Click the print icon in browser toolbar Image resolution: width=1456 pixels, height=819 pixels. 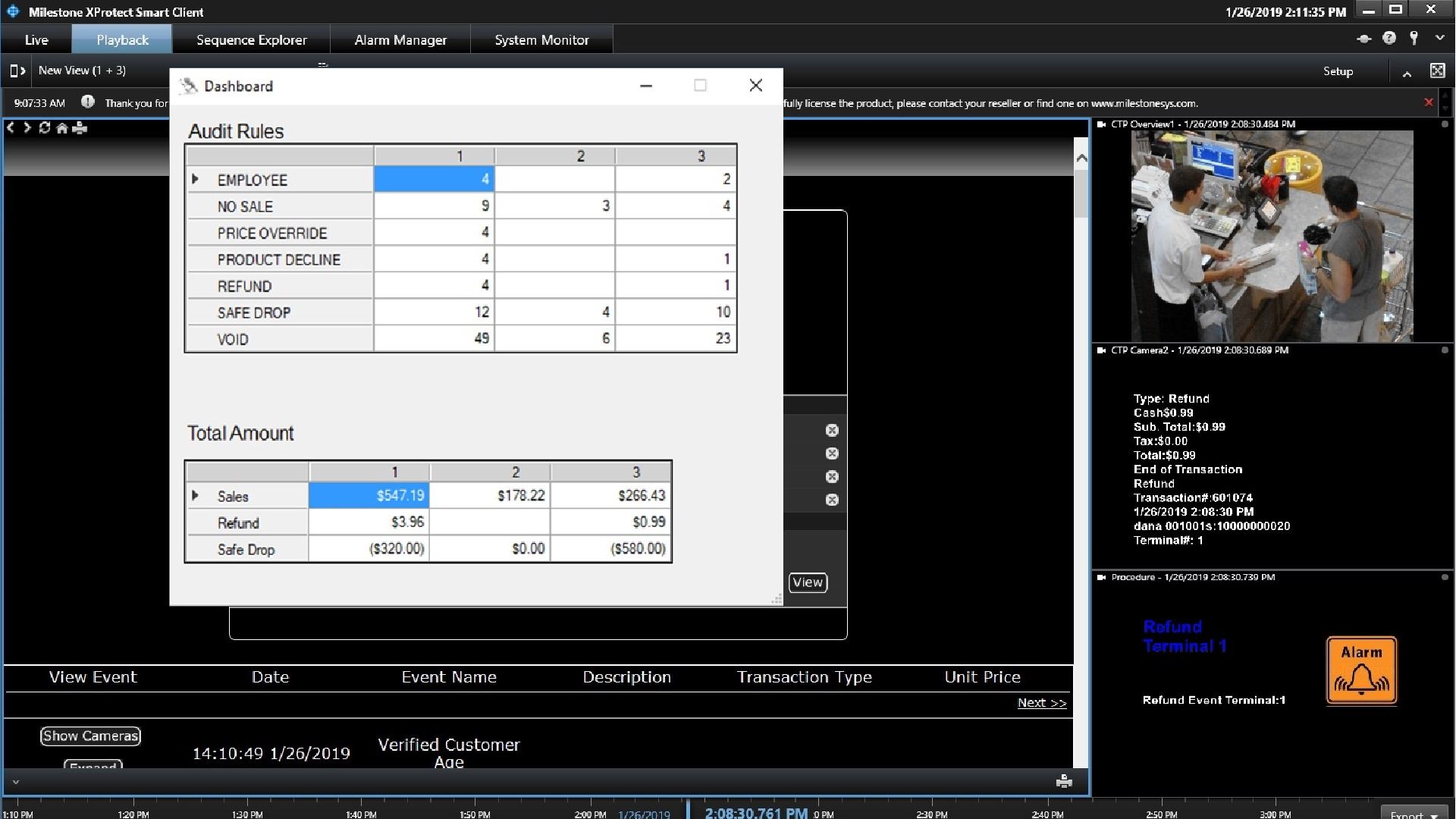click(80, 128)
